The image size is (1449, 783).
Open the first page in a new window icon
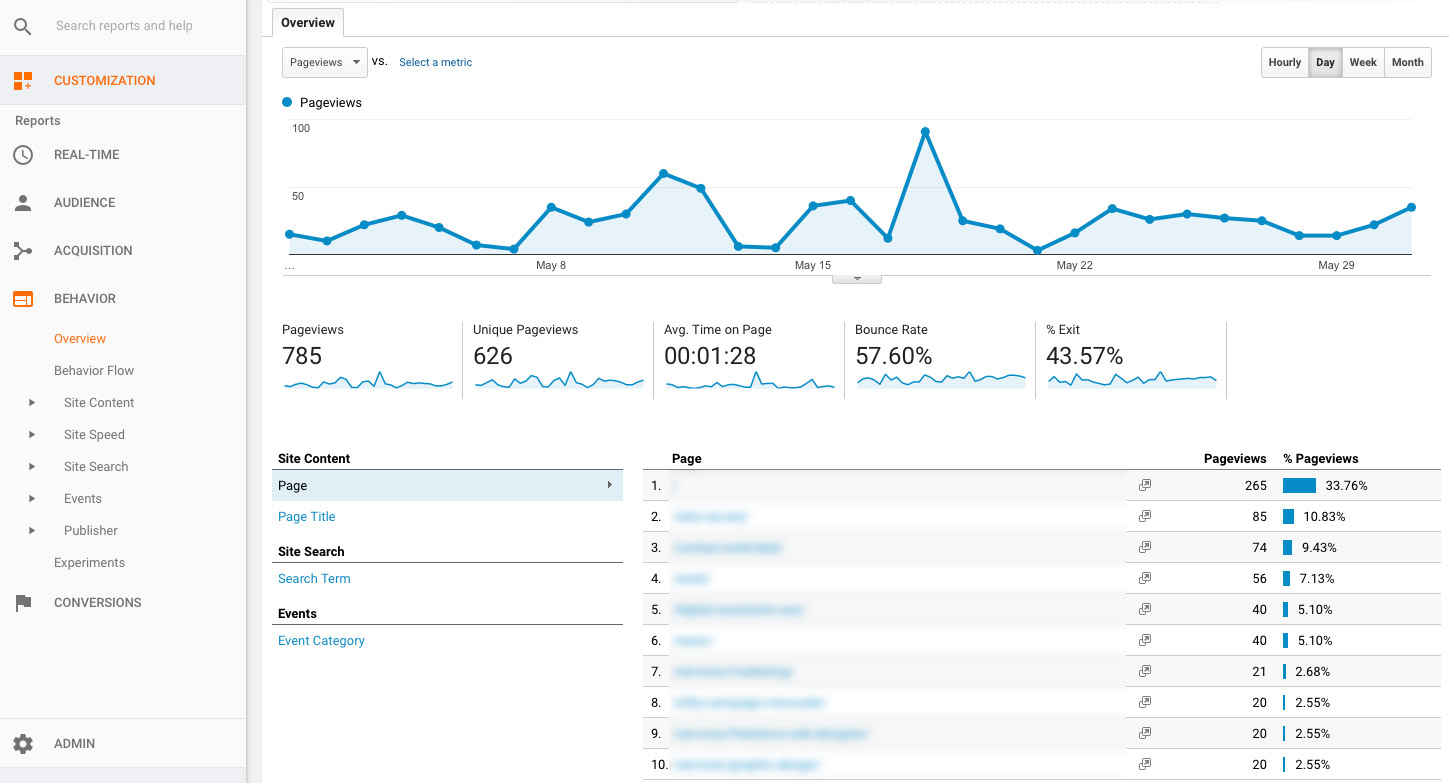click(1144, 485)
